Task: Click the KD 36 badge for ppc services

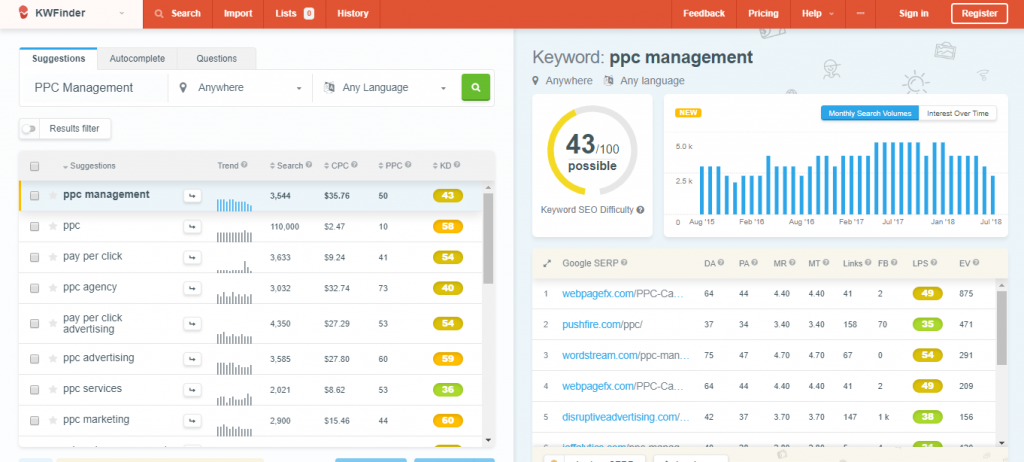Action: tap(448, 389)
